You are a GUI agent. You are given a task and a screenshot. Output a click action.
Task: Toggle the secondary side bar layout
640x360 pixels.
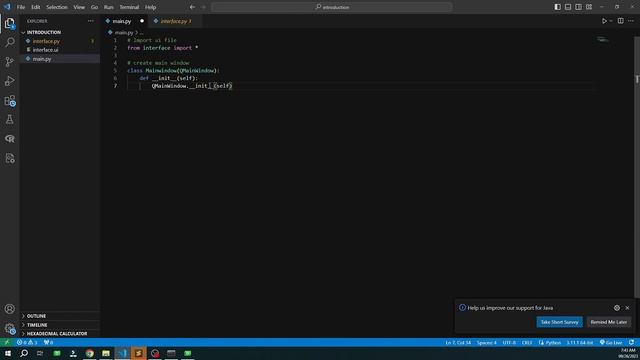point(578,7)
